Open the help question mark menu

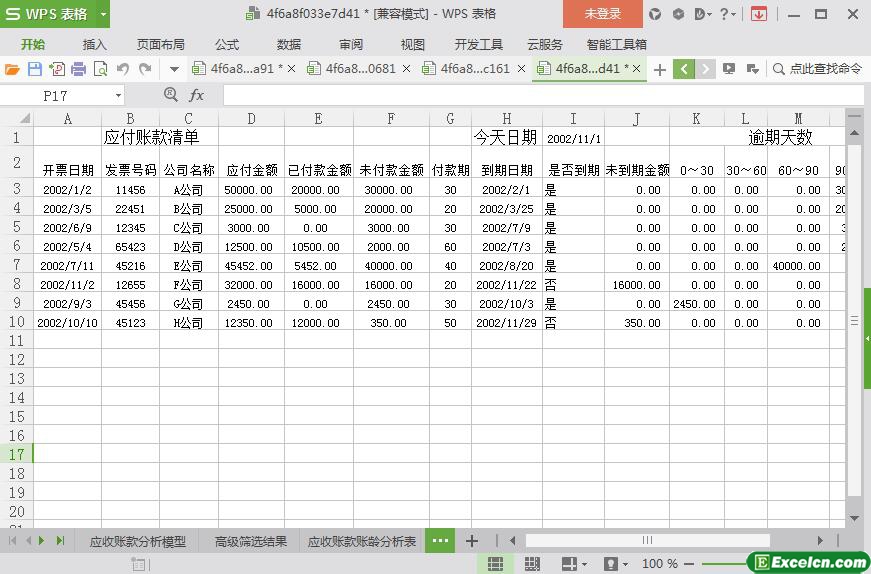click(x=727, y=14)
